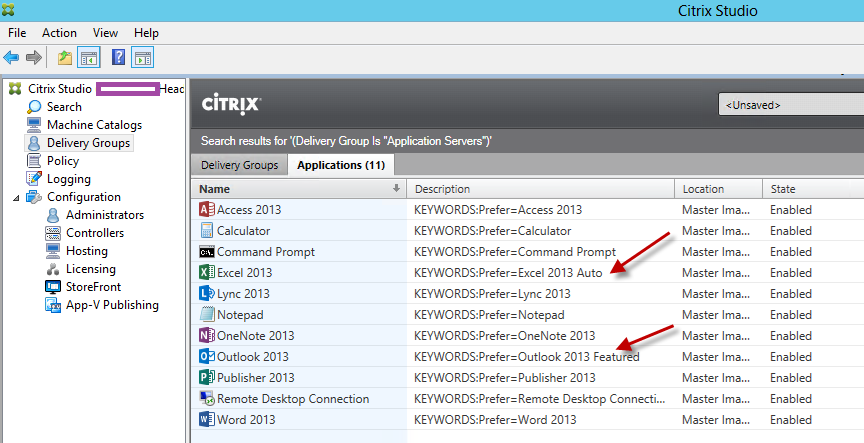This screenshot has width=864, height=443.
Task: Click the Lync 2013 application icon
Action: coord(207,293)
